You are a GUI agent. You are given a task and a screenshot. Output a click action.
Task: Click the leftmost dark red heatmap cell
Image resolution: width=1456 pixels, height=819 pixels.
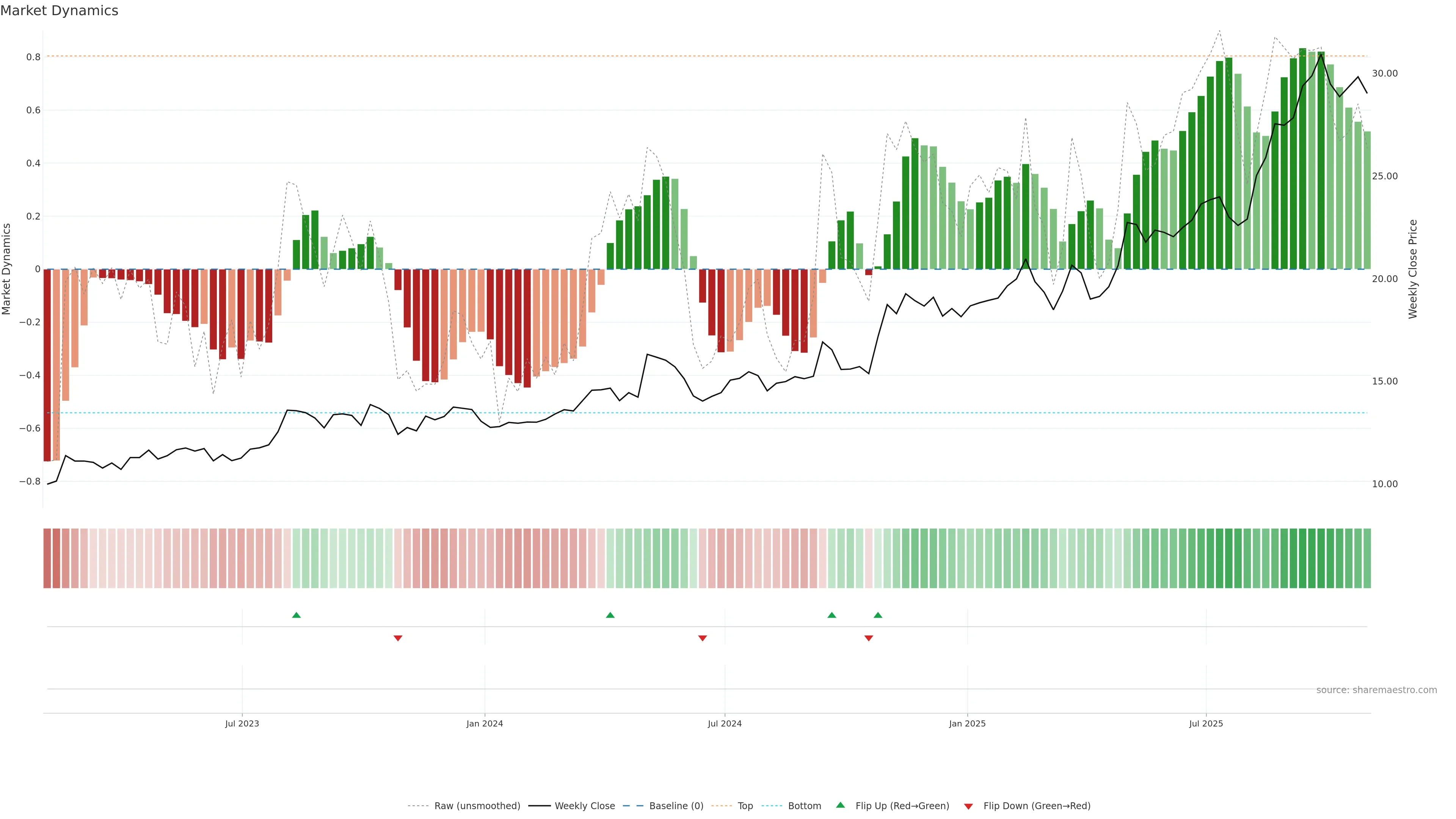pos(47,559)
